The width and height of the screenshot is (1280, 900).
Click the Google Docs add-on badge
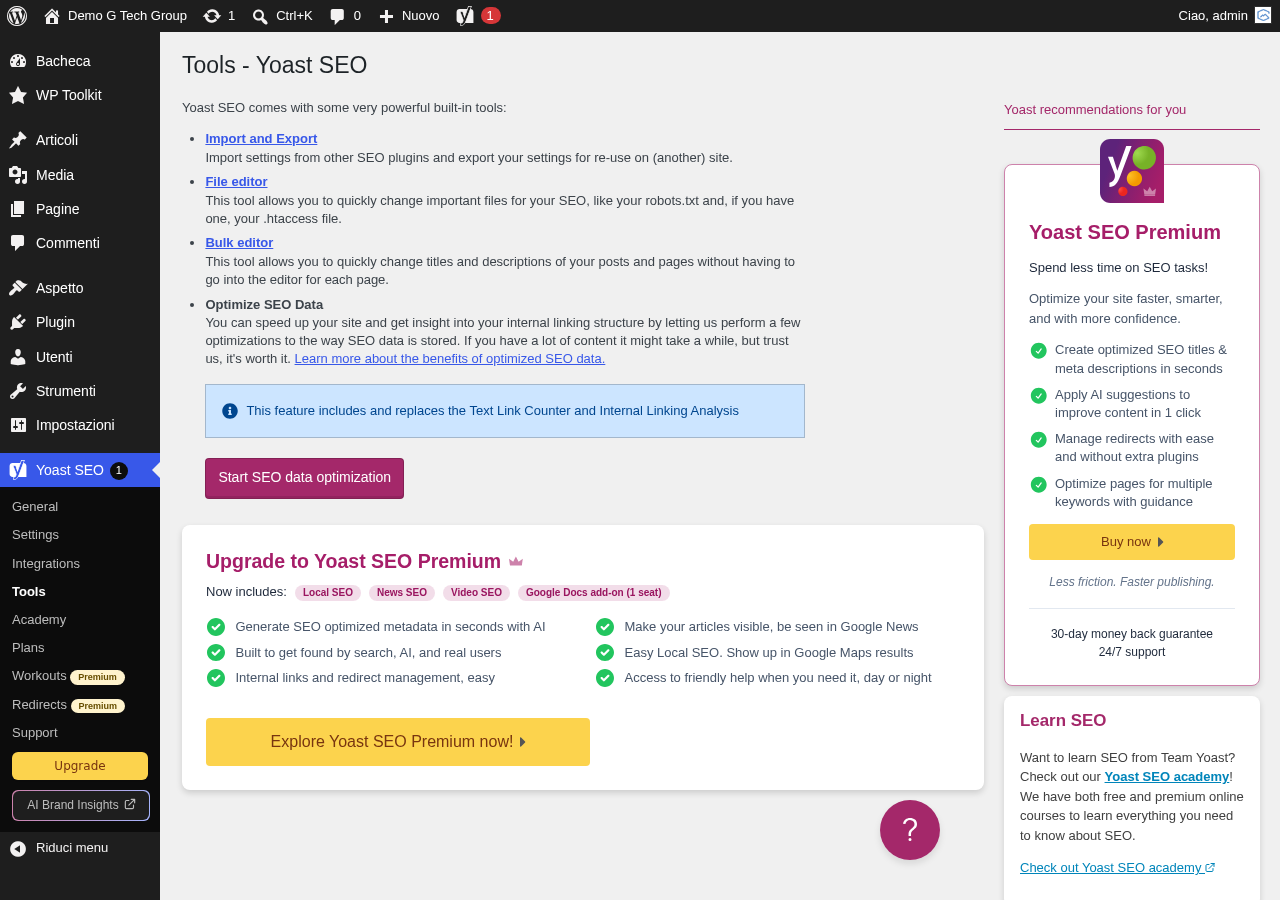[x=594, y=593]
